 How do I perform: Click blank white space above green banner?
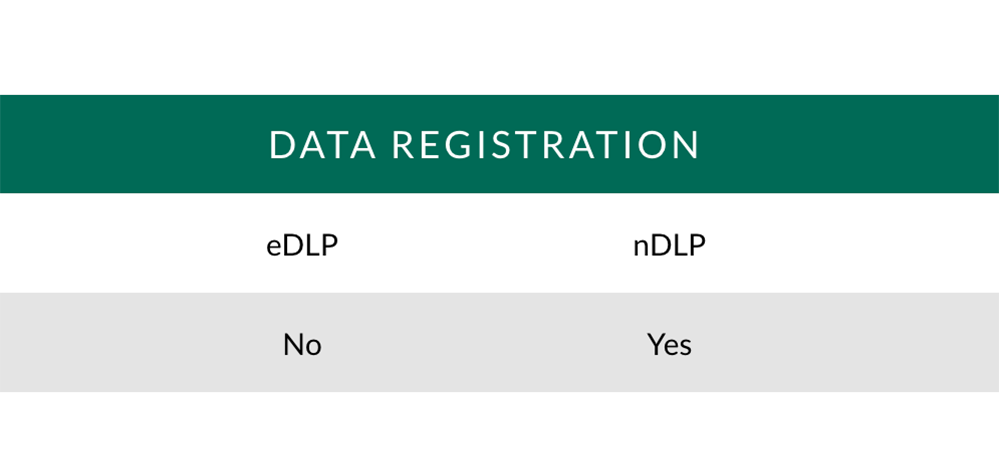pos(500,47)
